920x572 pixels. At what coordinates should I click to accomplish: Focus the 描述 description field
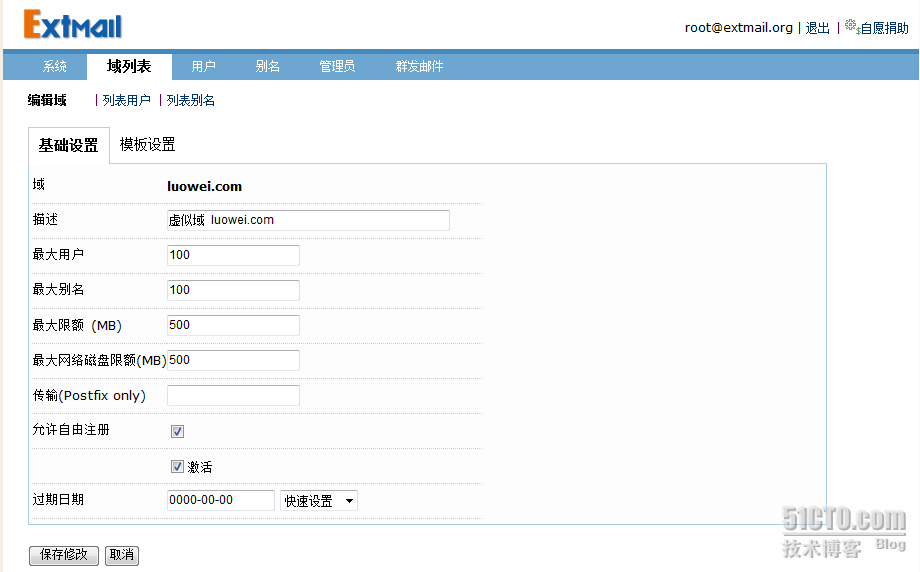(x=308, y=220)
